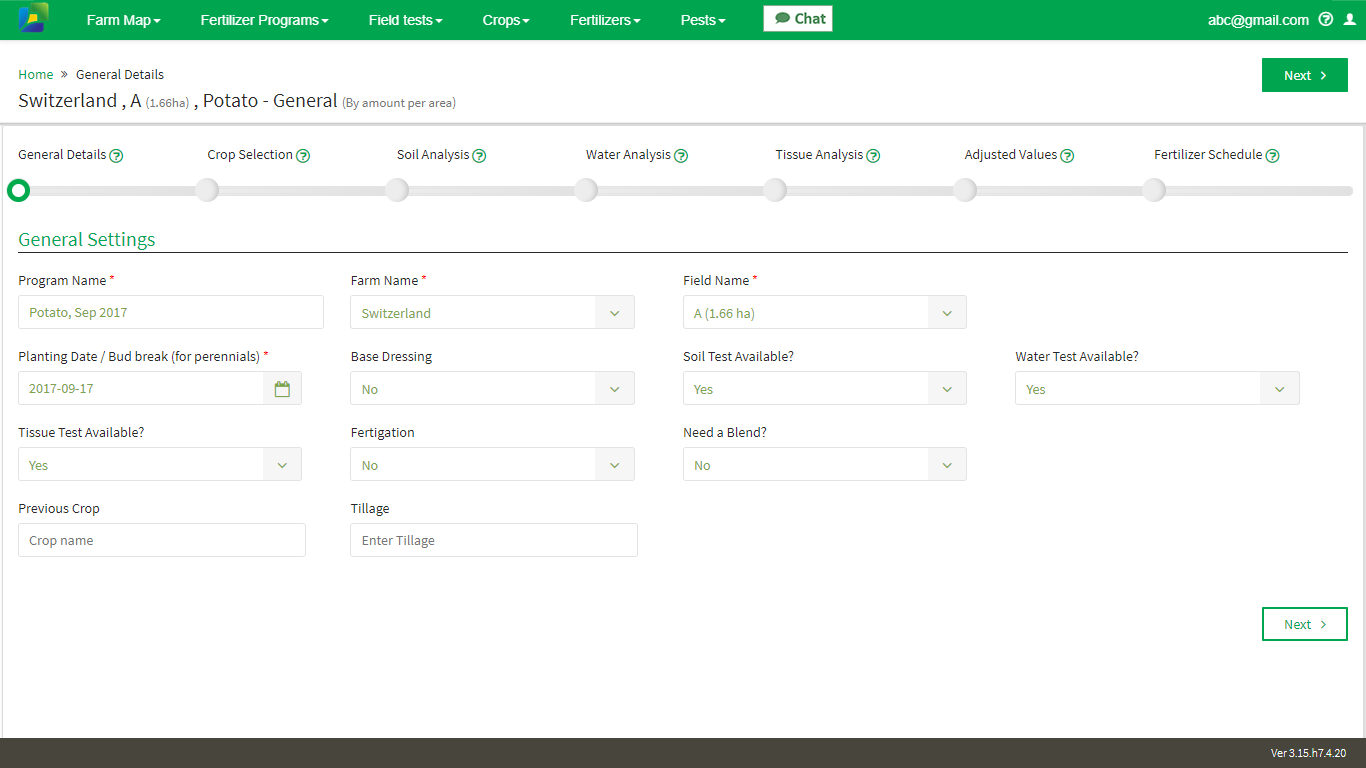This screenshot has height=768, width=1366.
Task: Focus the Previous Crop field
Action: click(x=162, y=540)
